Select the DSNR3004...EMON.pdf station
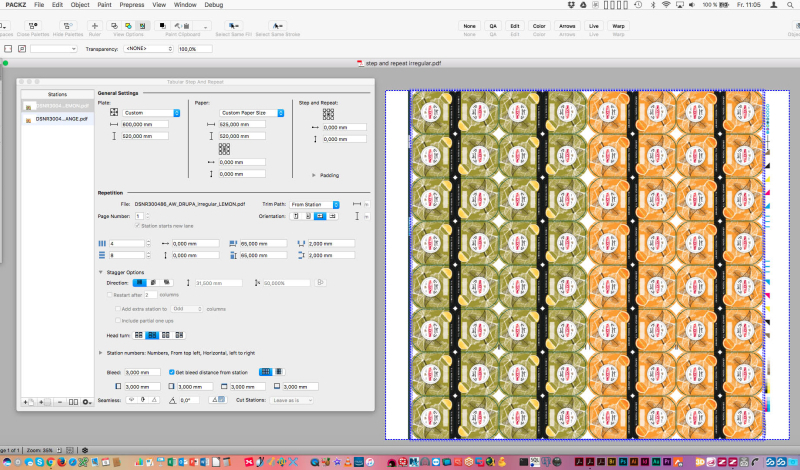 (57, 106)
